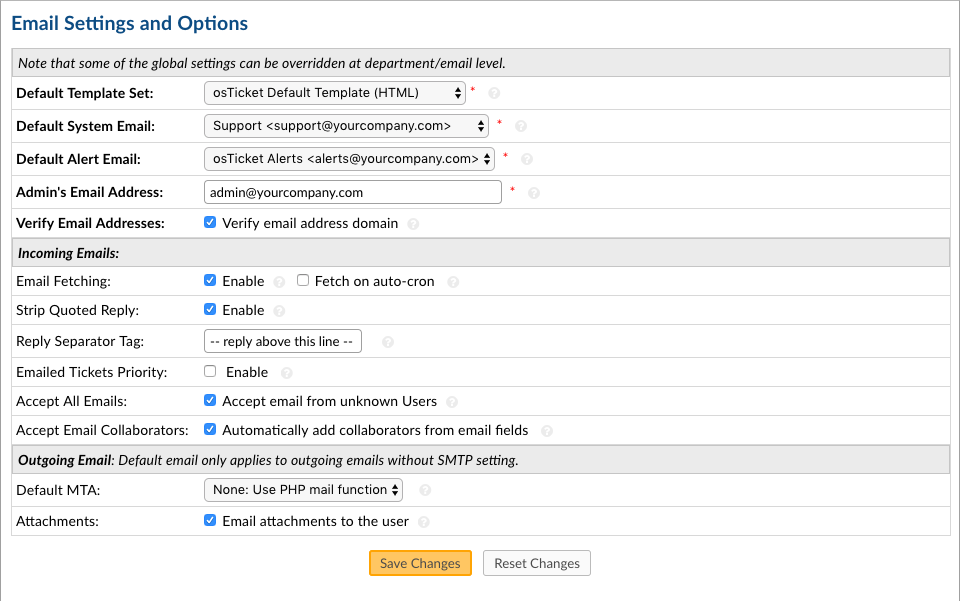960x601 pixels.
Task: Click the Save Changes button
Action: coord(420,563)
